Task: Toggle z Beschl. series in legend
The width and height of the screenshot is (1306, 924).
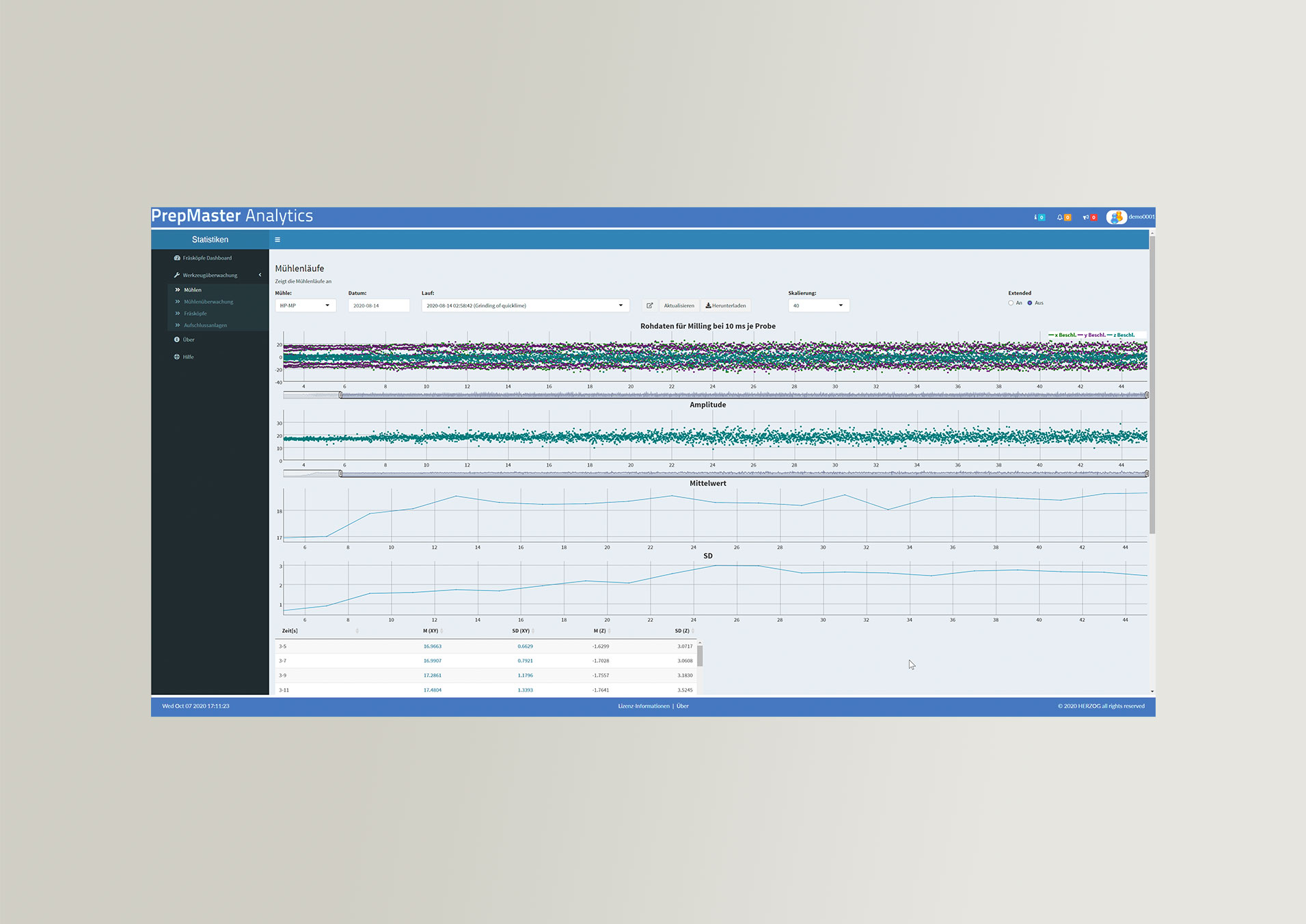Action: (1121, 335)
